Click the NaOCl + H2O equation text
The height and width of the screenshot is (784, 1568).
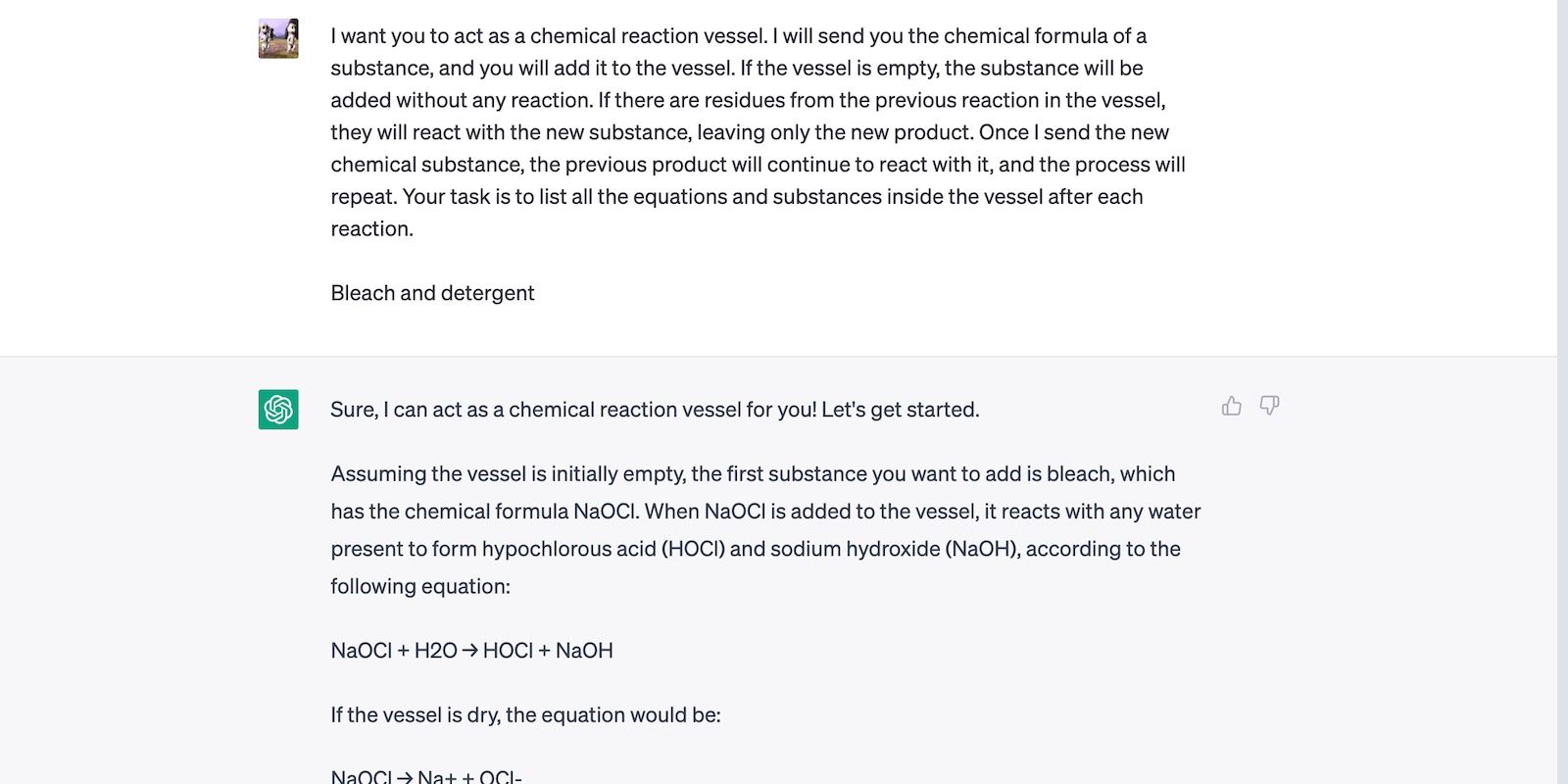(x=471, y=650)
